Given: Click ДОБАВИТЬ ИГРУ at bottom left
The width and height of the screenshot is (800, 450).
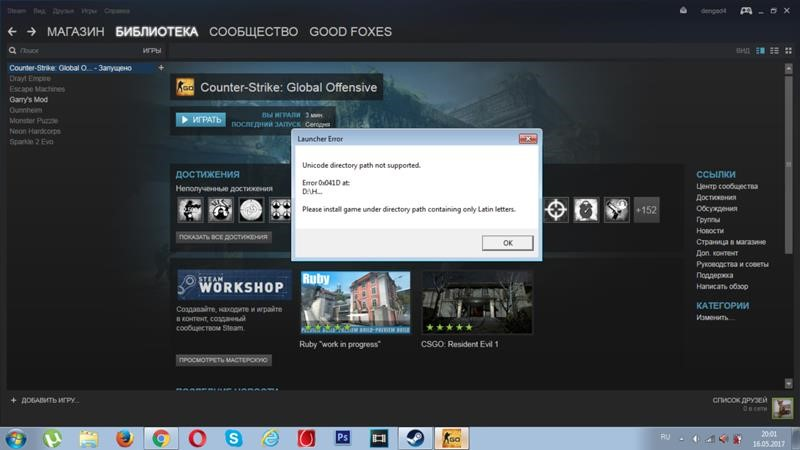Looking at the screenshot, I should 44,400.
